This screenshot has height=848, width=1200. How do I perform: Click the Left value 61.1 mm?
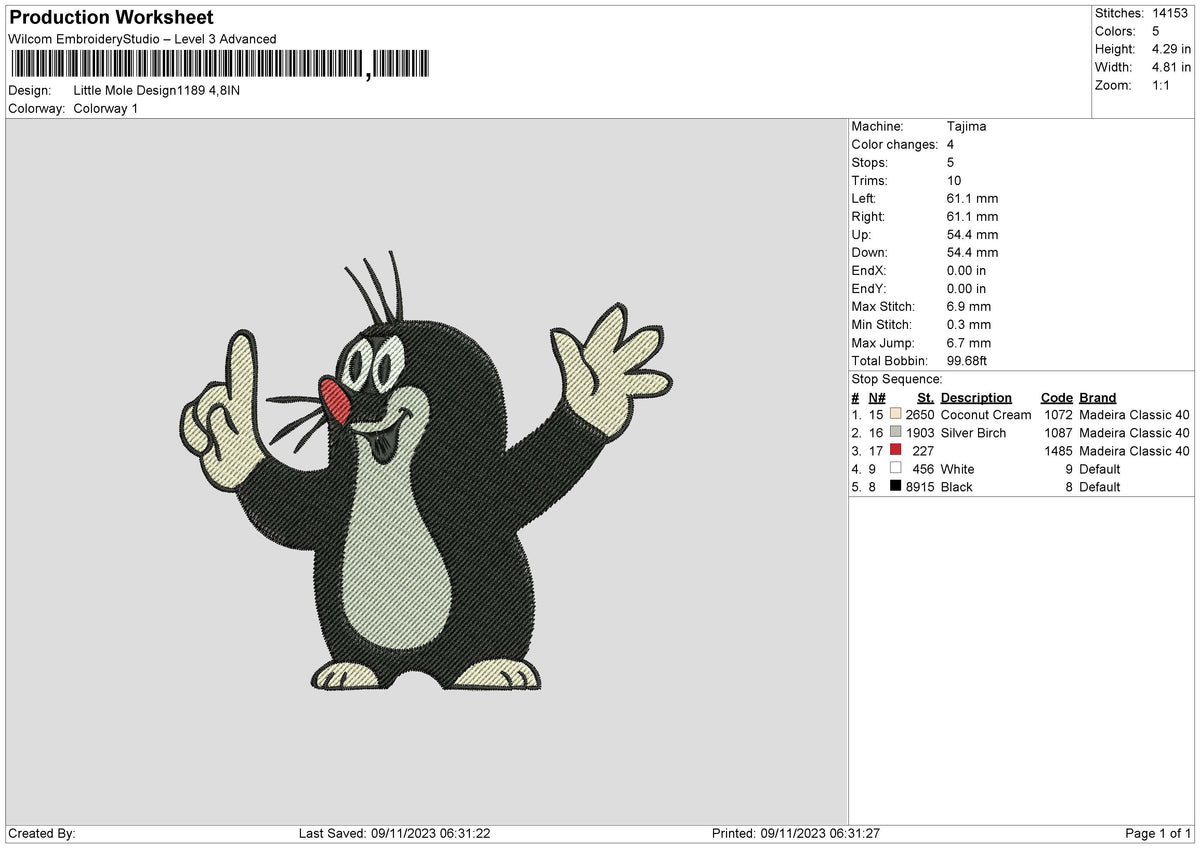[972, 198]
